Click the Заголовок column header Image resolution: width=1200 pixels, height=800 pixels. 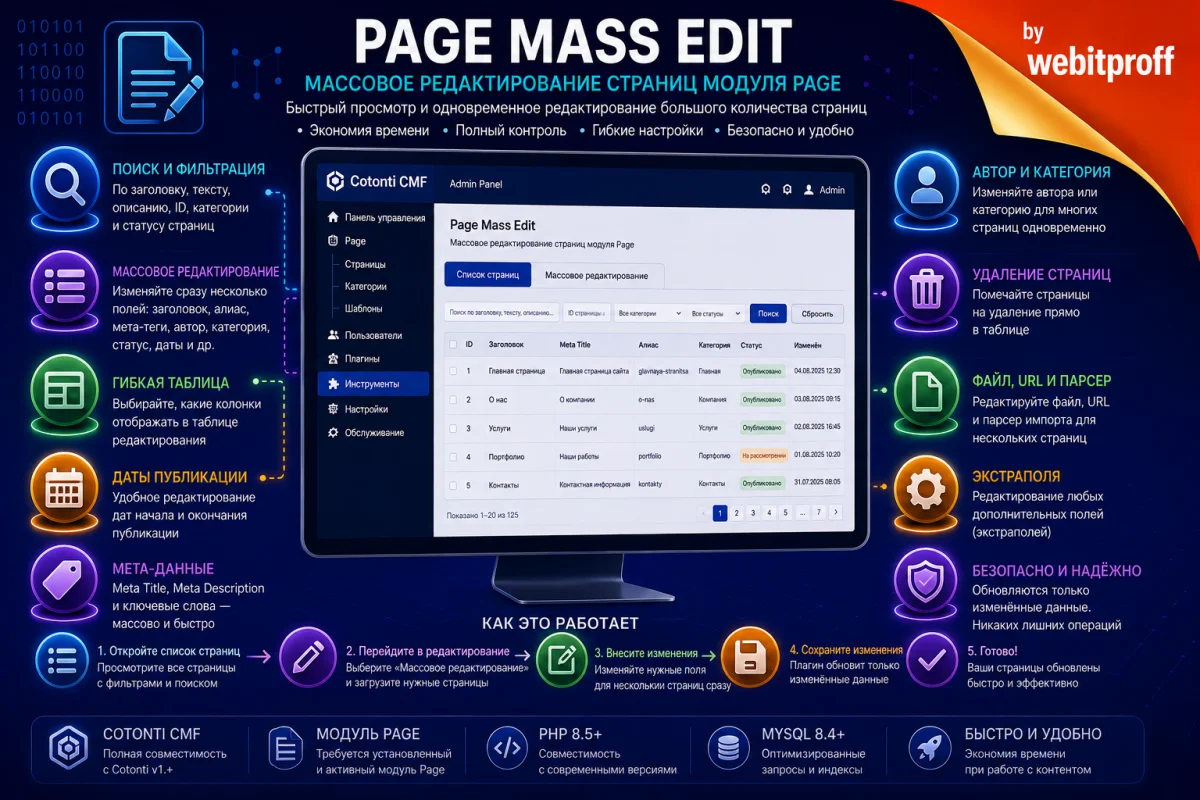point(506,344)
